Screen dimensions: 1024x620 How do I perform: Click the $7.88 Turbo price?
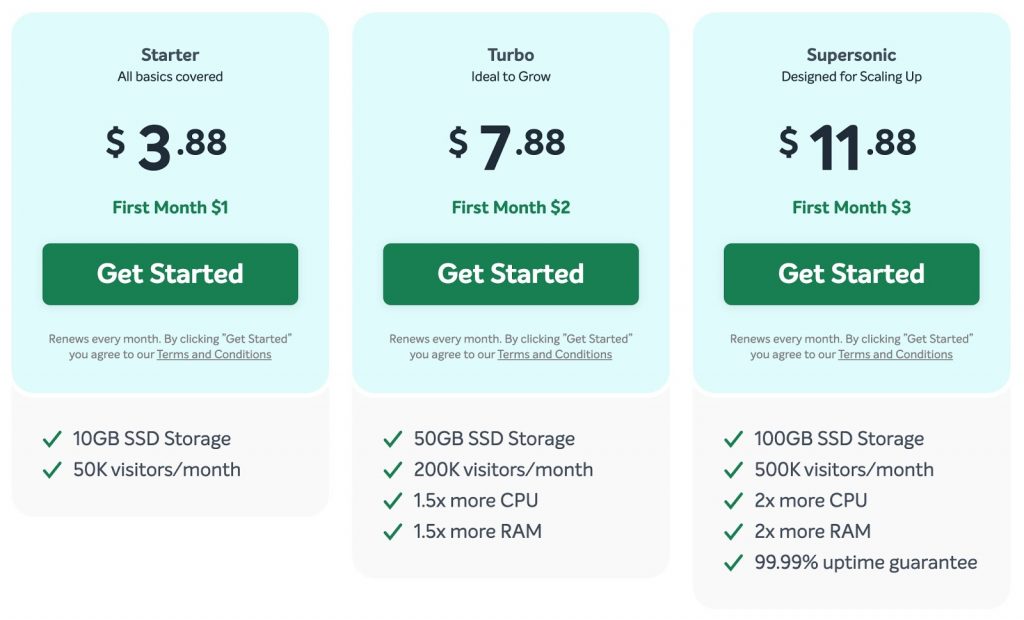click(x=507, y=147)
